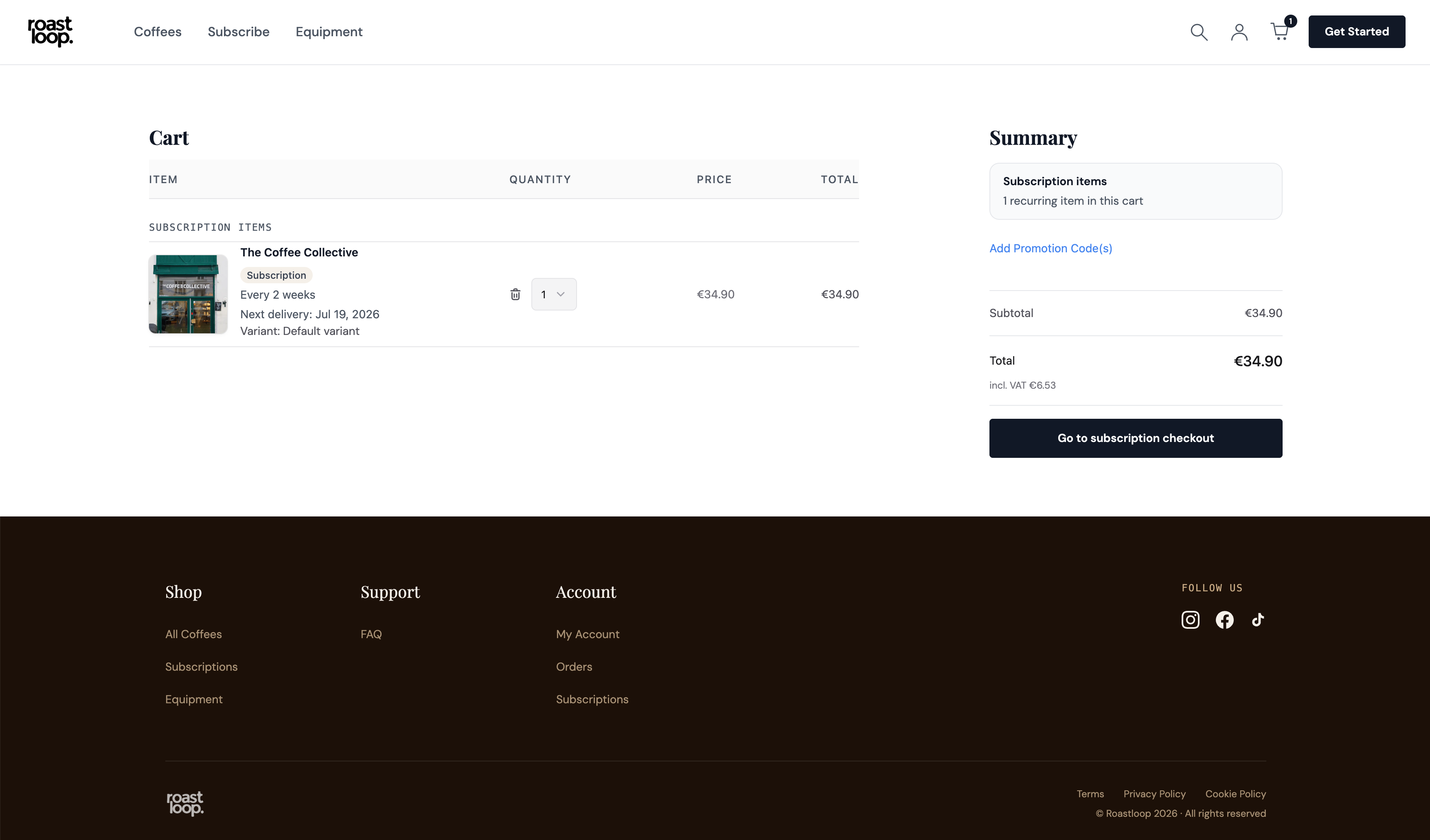Click the Subtotal €34.90 value
The image size is (1430, 840).
coord(1263,313)
